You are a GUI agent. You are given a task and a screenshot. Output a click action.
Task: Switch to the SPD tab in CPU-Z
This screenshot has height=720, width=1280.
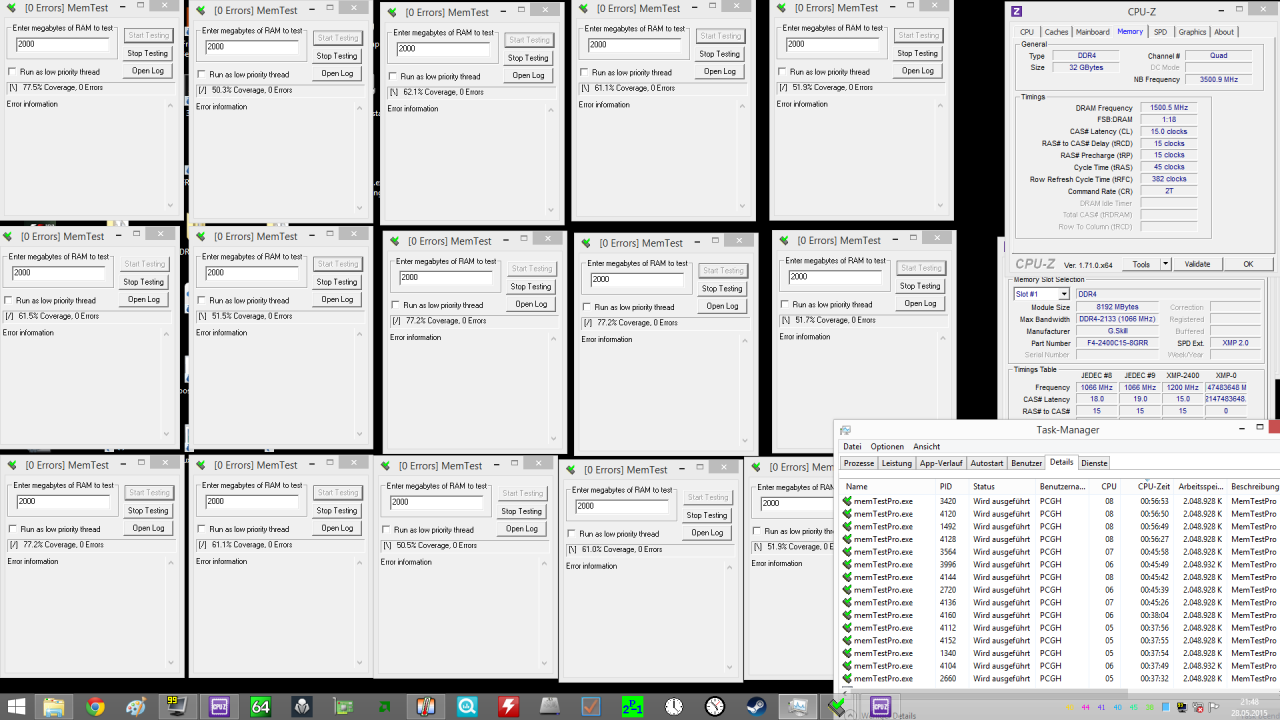[x=1160, y=32]
